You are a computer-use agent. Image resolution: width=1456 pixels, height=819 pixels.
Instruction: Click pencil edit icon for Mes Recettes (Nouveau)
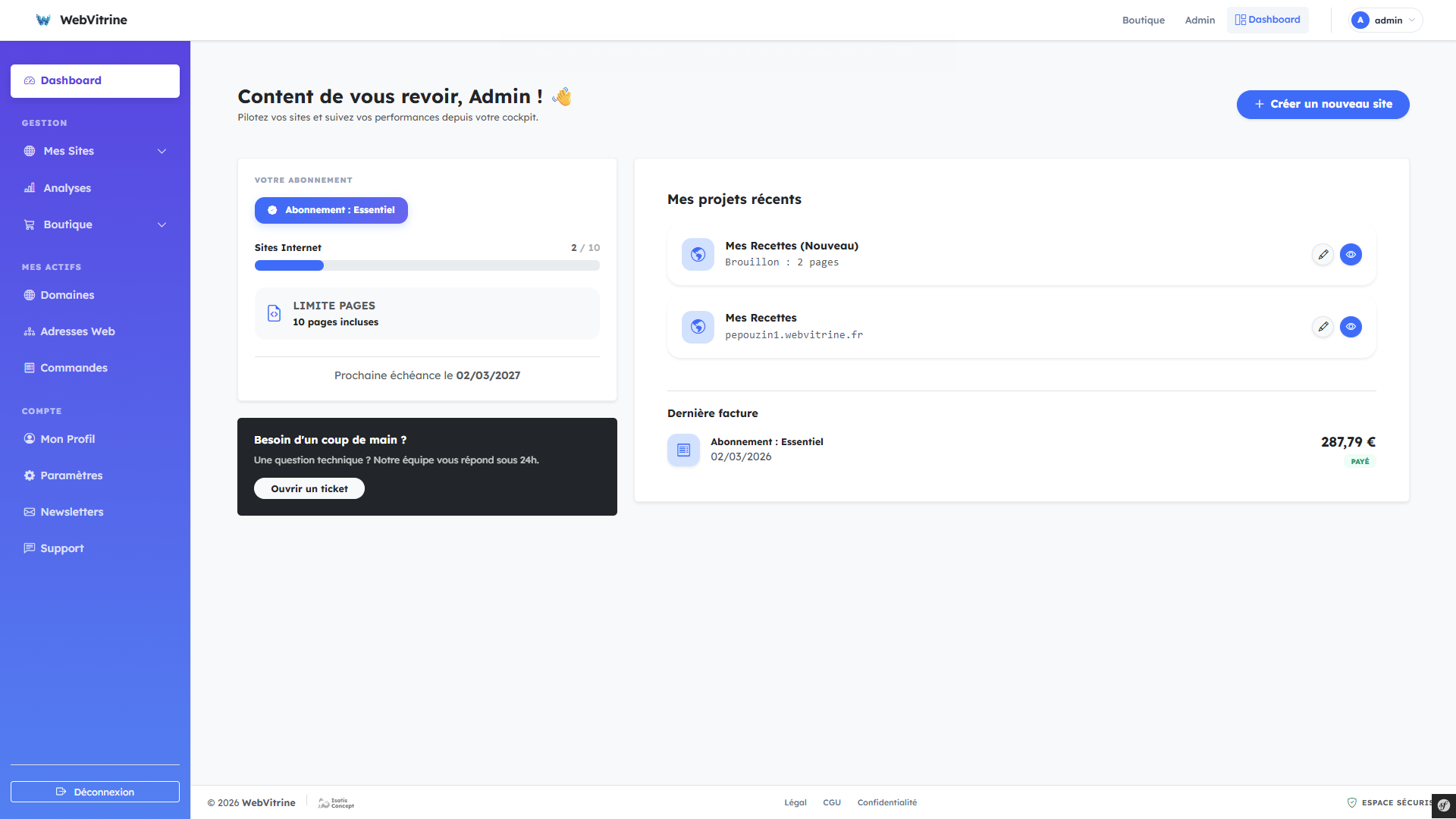1323,255
